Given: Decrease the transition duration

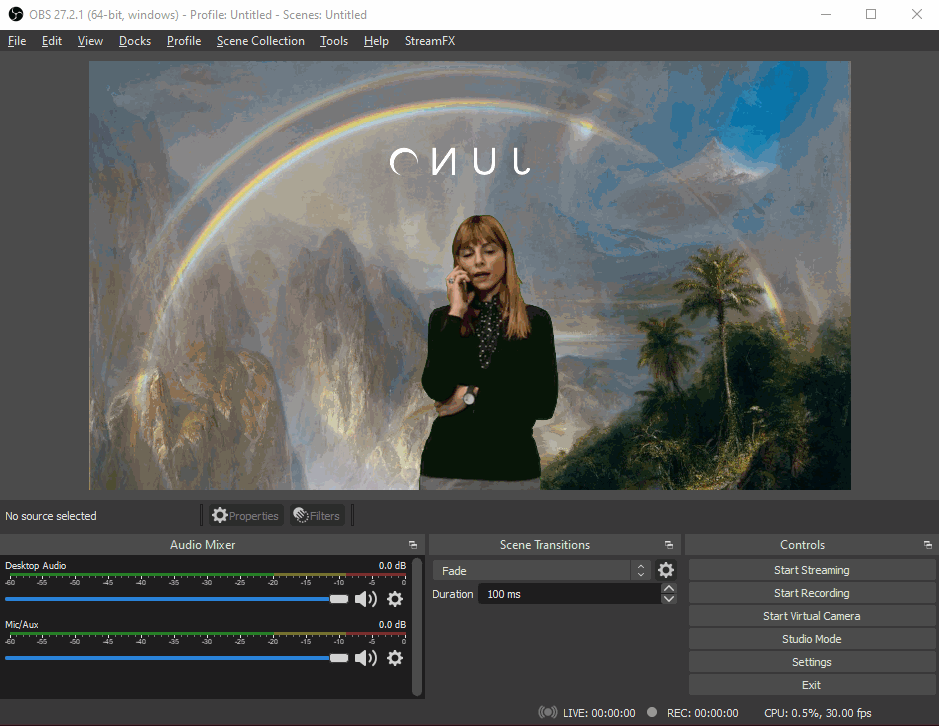Looking at the screenshot, I should pyautogui.click(x=669, y=598).
